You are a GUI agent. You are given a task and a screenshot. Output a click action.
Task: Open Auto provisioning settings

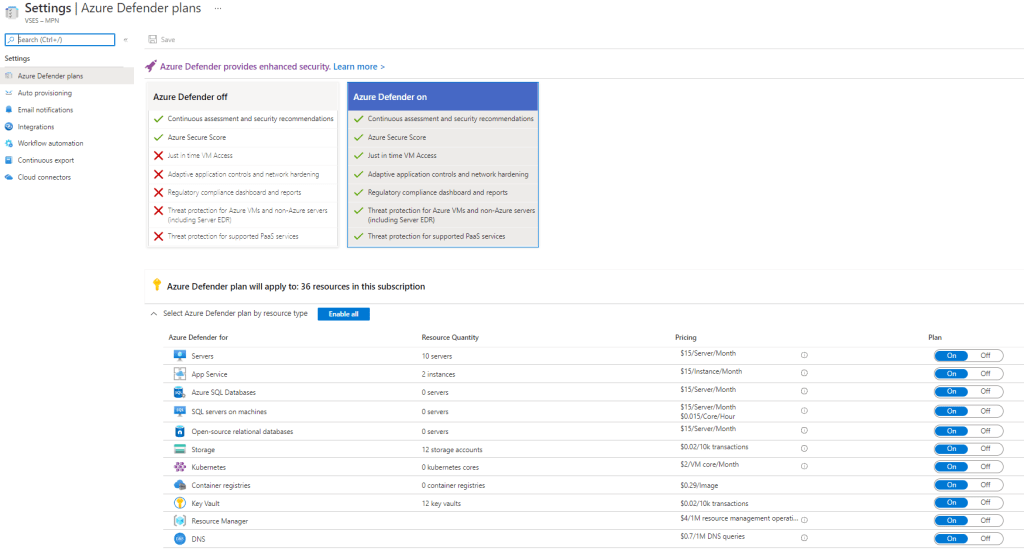click(45, 93)
